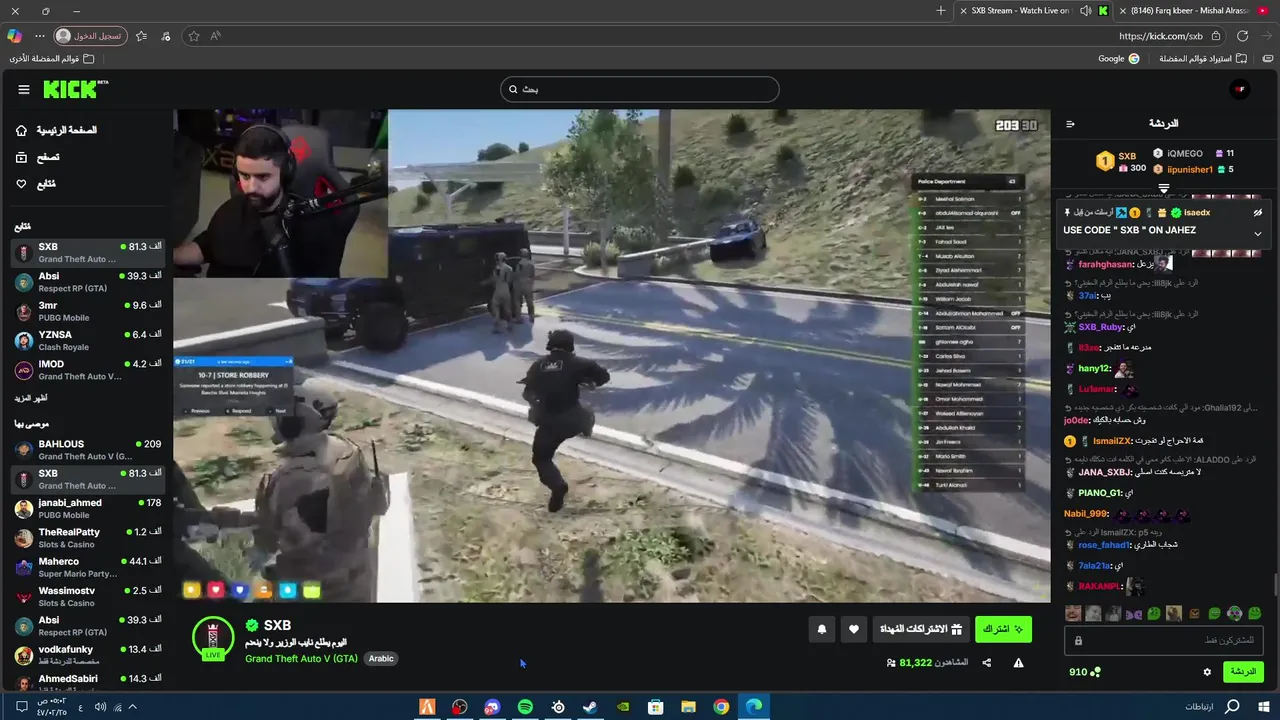This screenshot has height=720, width=1280.
Task: Report stream via warning triangle icon
Action: point(1018,662)
